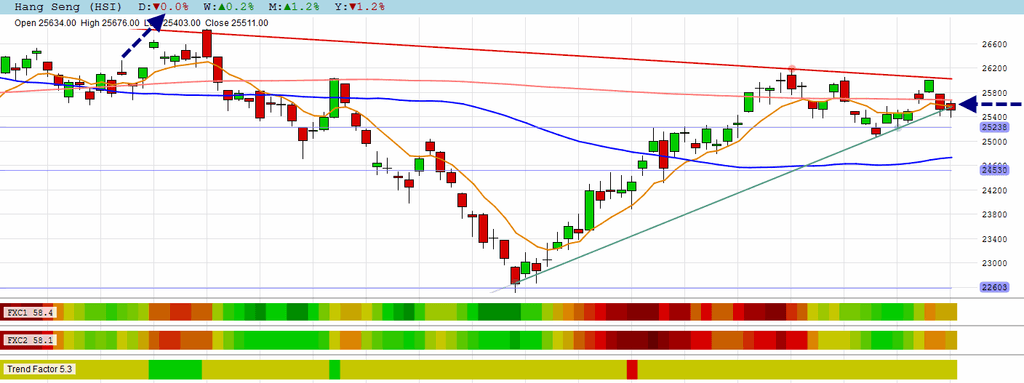The width and height of the screenshot is (1024, 383).
Task: Click the red circle marker on the red resistance line
Action: (792, 69)
